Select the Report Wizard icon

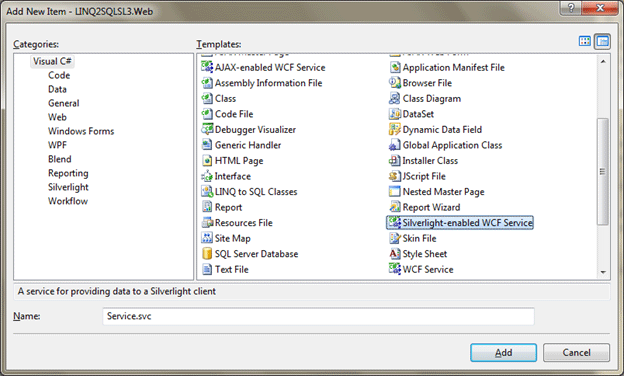[395, 207]
